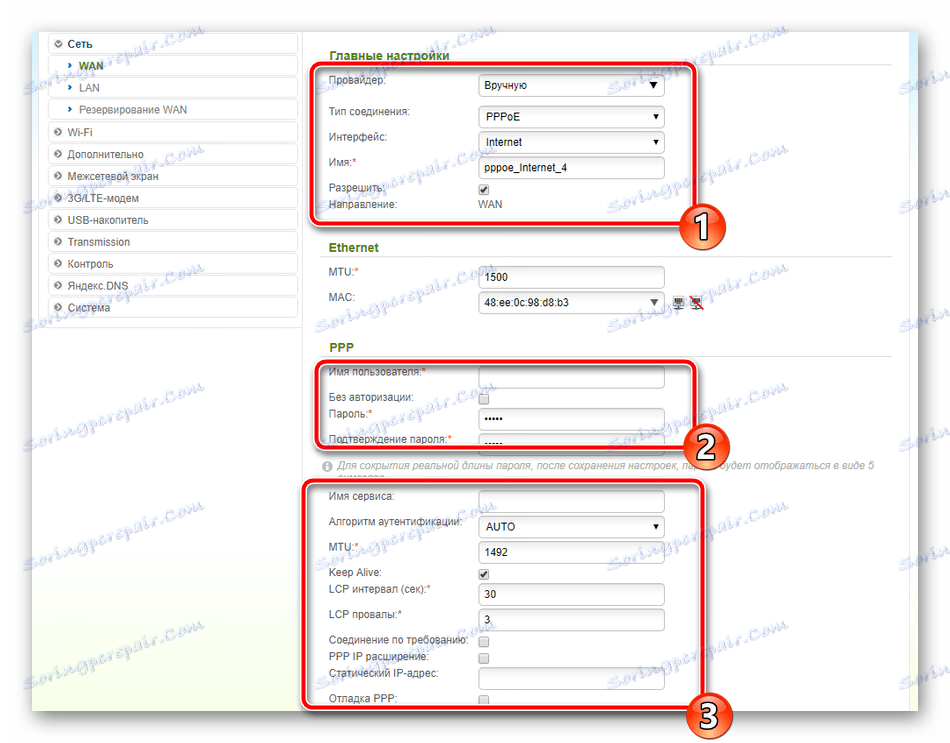950x743 pixels.
Task: Click the Имя field containing pppoe_Internet_4
Action: tap(571, 167)
